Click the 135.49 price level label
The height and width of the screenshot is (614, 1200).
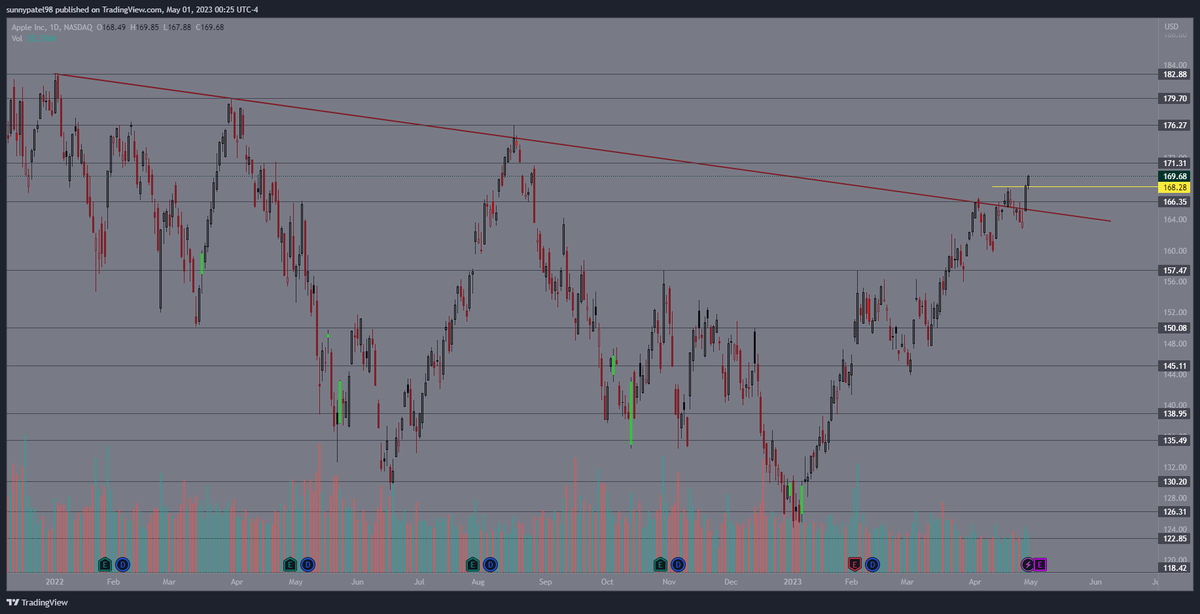(1174, 440)
